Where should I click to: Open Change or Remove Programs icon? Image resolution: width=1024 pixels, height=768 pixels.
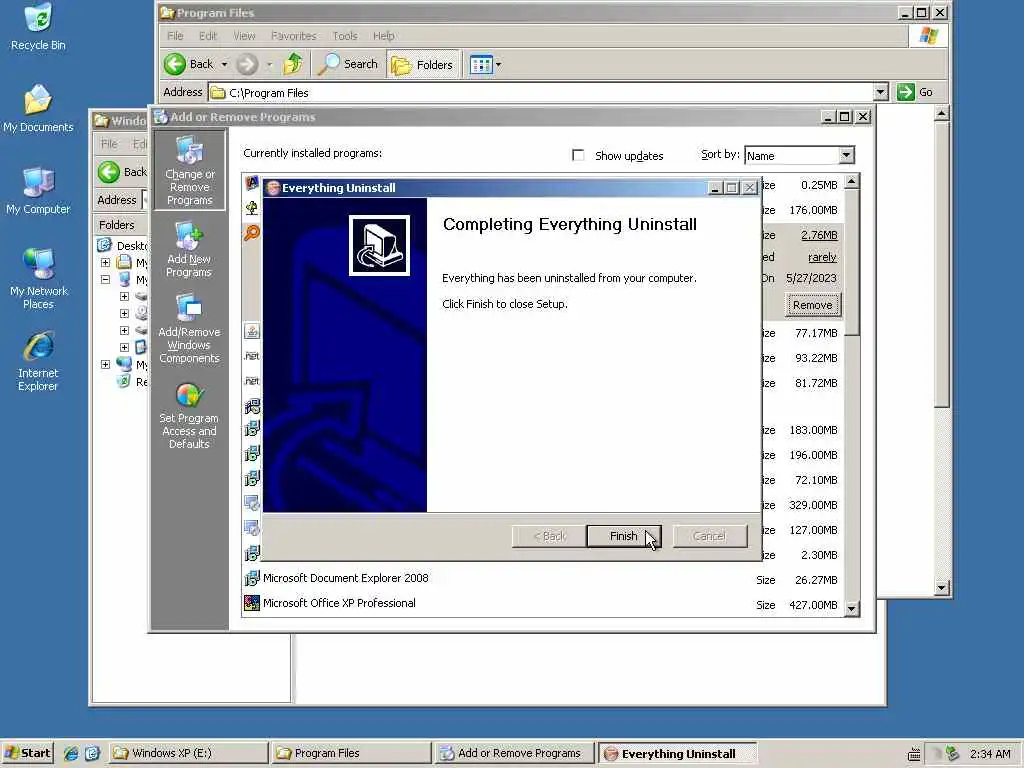click(189, 170)
